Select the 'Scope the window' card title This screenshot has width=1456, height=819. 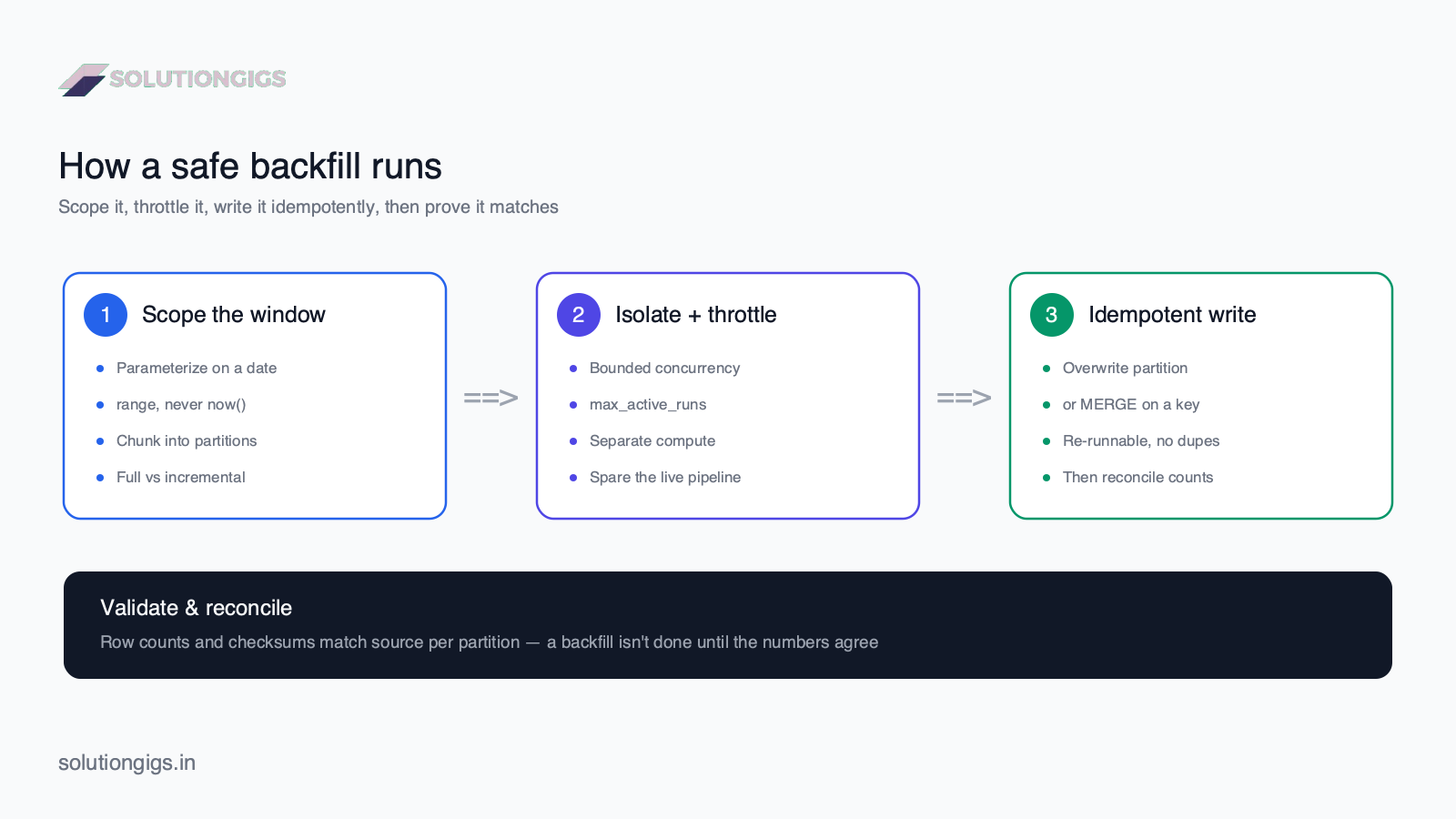coord(234,315)
